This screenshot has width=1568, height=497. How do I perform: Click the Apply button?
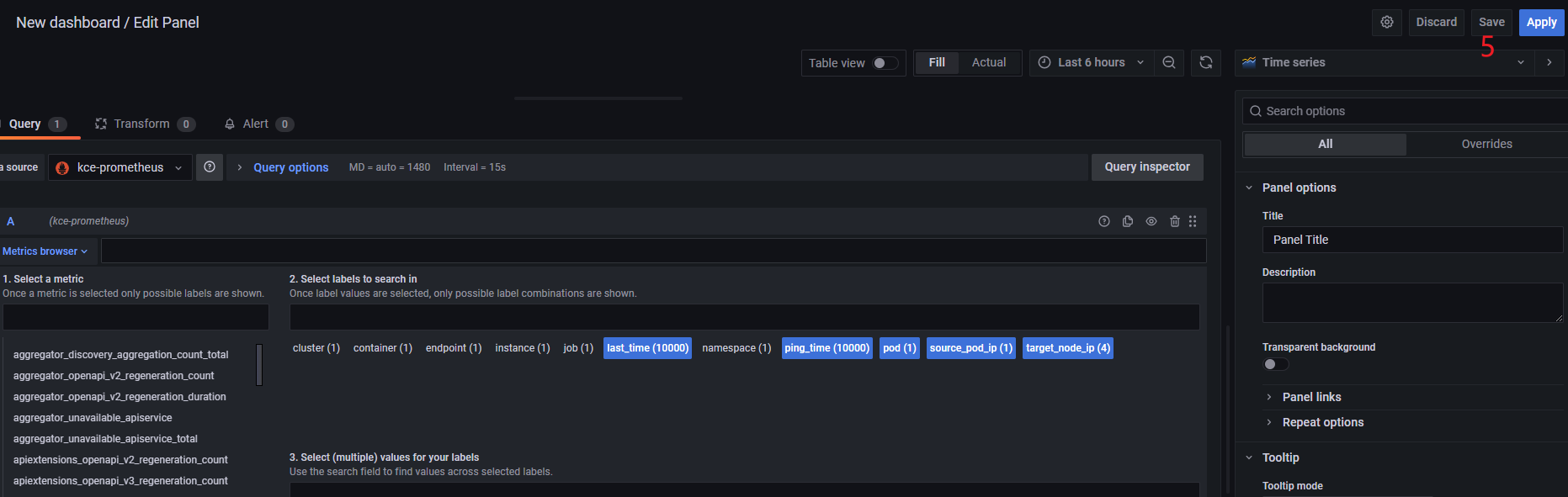(x=1541, y=23)
